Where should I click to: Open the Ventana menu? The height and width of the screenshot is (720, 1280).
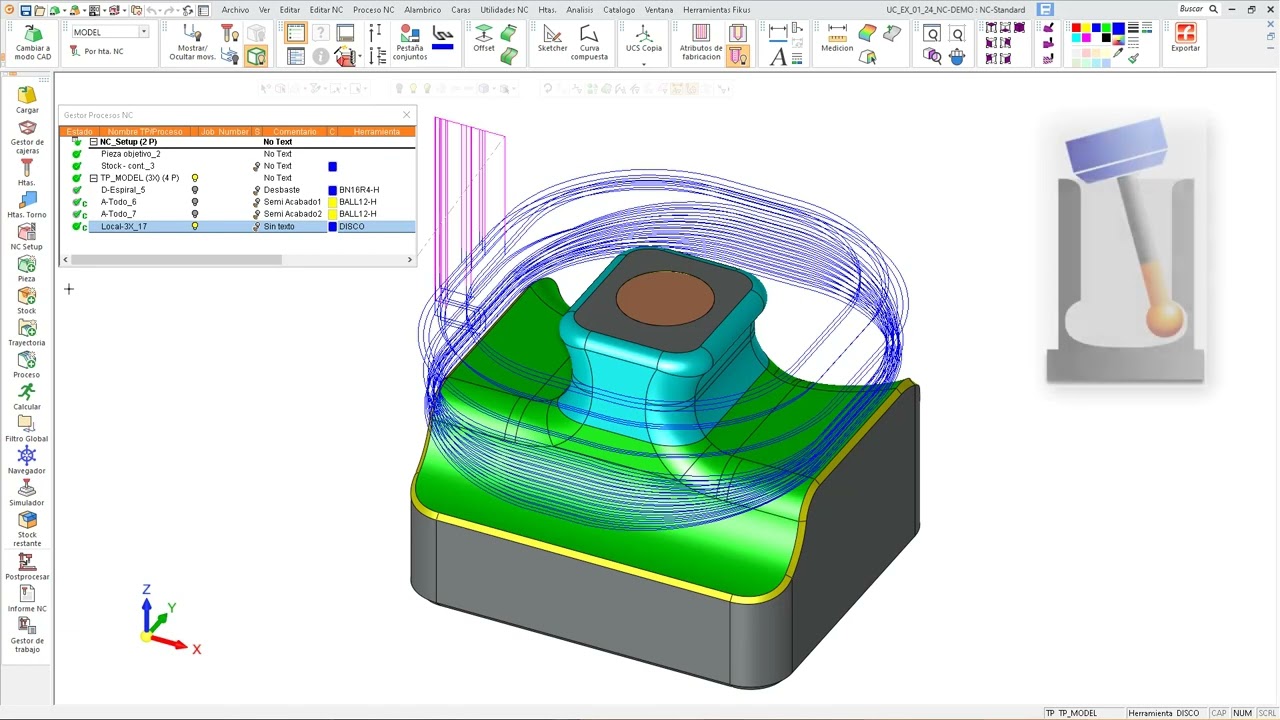click(658, 10)
